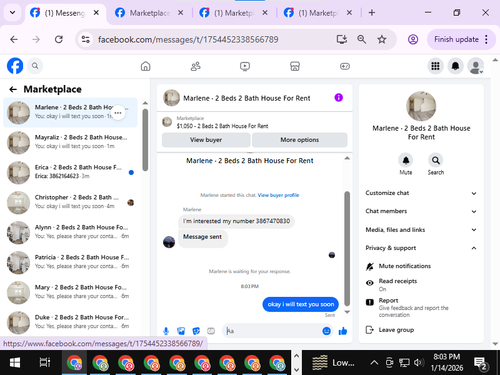Open Chrome three-dot menu
The width and height of the screenshot is (500, 375).
(486, 39)
